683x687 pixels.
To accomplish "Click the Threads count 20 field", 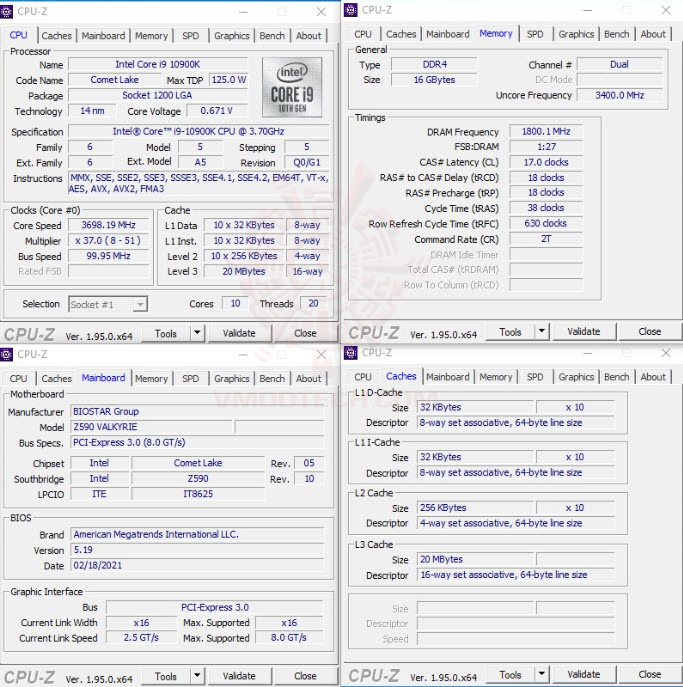I will (313, 303).
